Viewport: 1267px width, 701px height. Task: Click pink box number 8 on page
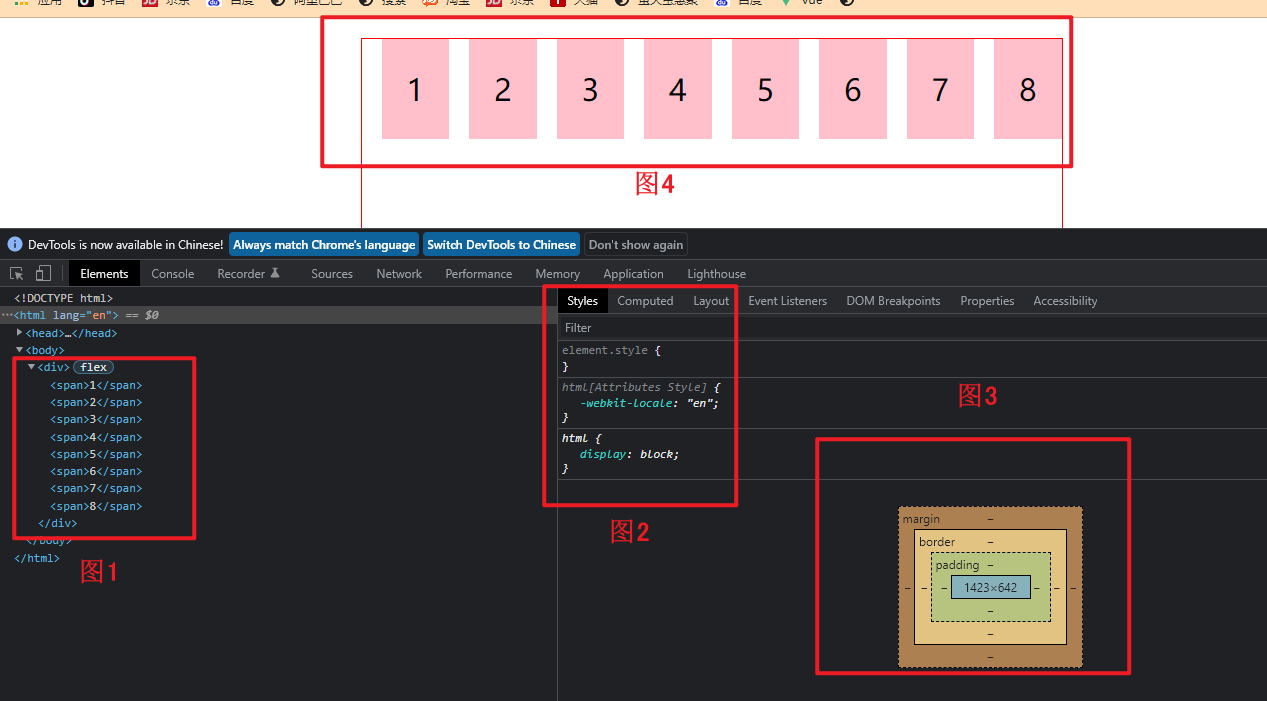pos(1028,89)
